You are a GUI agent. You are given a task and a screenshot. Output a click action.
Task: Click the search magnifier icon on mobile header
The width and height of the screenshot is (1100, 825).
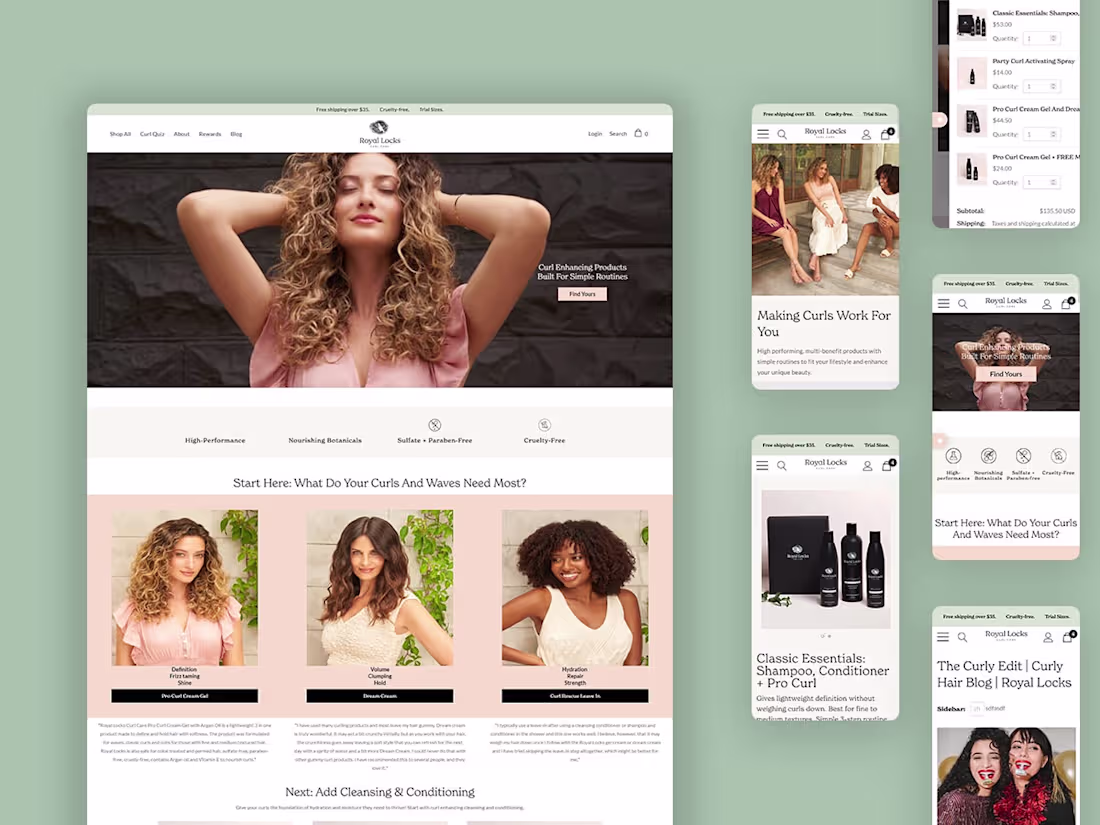(782, 133)
